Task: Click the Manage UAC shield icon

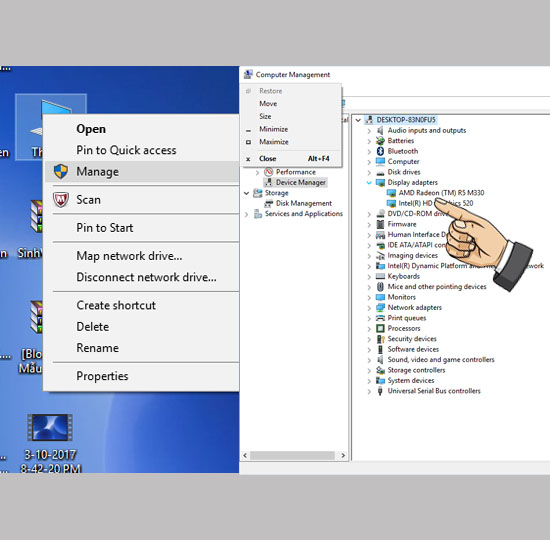Action: tap(61, 172)
